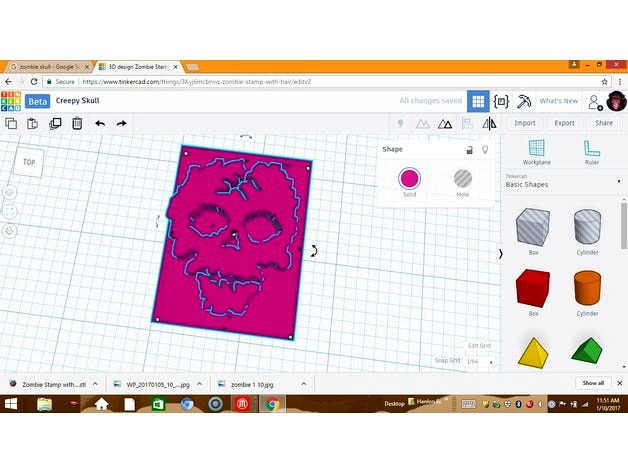This screenshot has width=628, height=472.
Task: Click the Group shapes icon
Action: (x=423, y=124)
